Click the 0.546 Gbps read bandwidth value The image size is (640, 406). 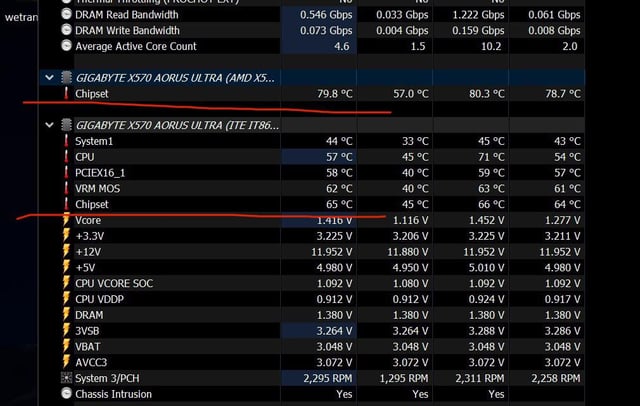(326, 15)
